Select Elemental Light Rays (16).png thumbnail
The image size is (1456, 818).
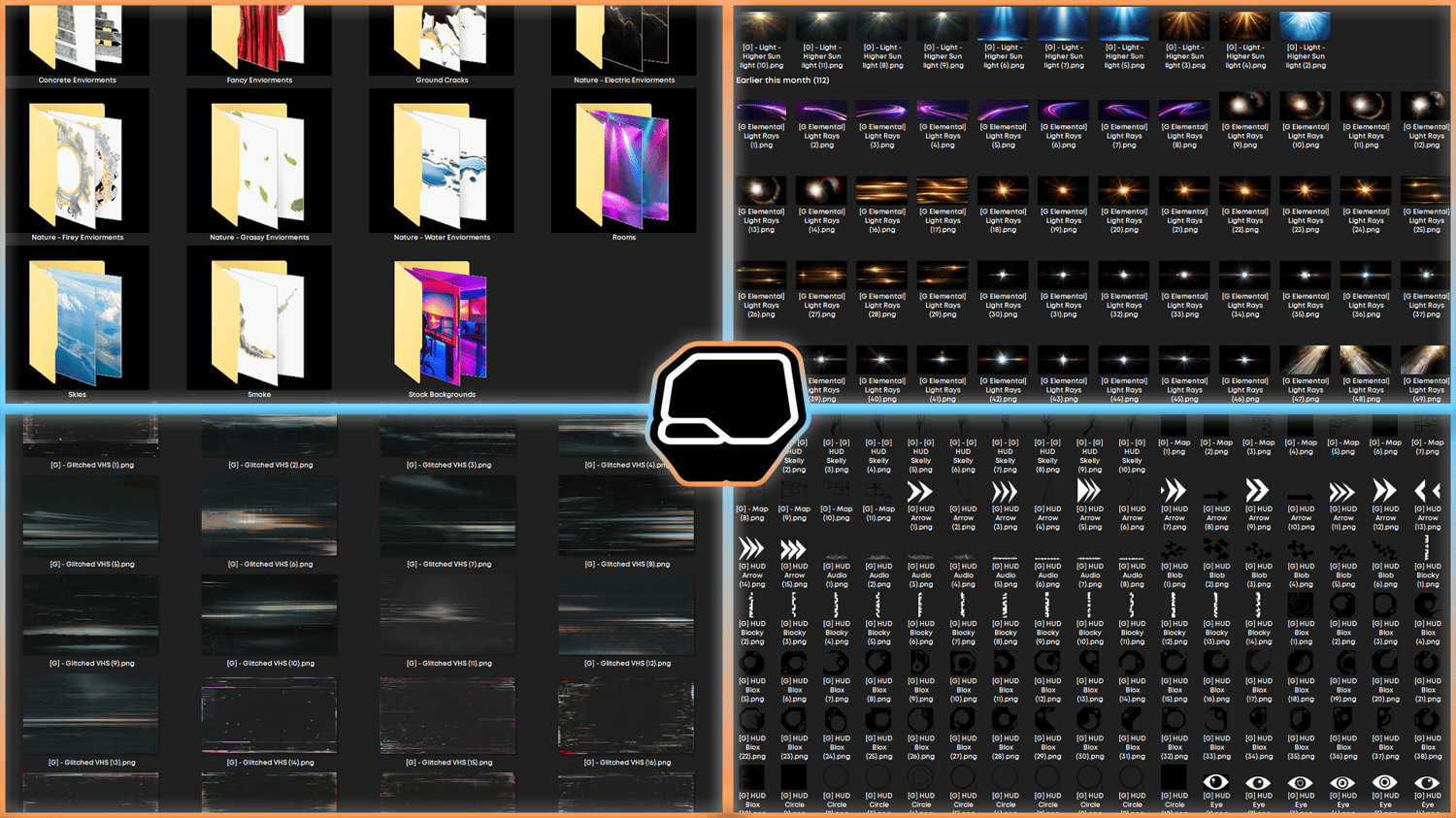pos(881,191)
